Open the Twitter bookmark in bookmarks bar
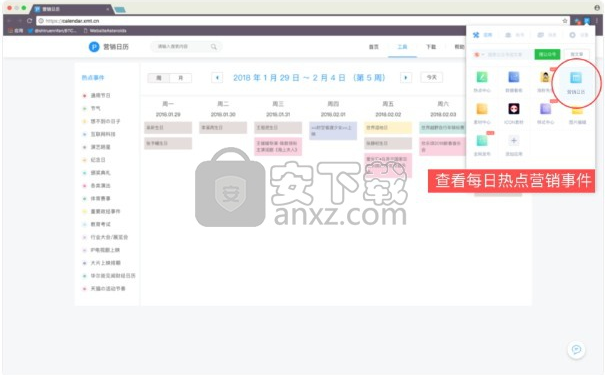Viewport: 605px width, 375px height. tap(52, 30)
